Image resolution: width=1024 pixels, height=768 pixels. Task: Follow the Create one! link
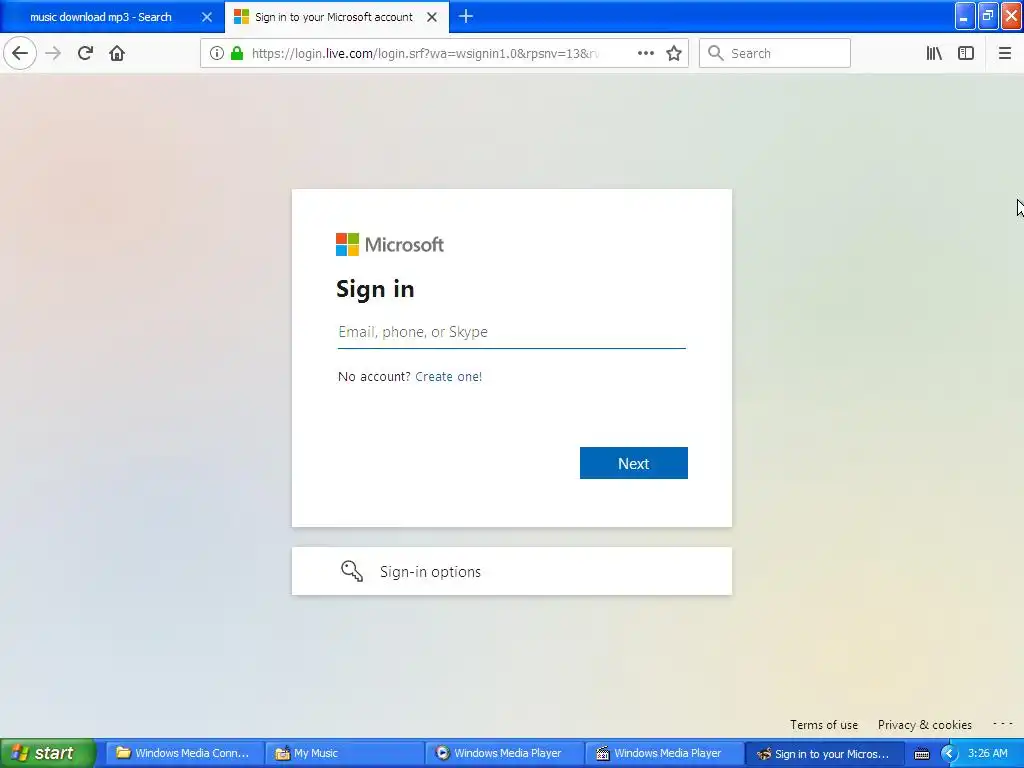pos(448,376)
